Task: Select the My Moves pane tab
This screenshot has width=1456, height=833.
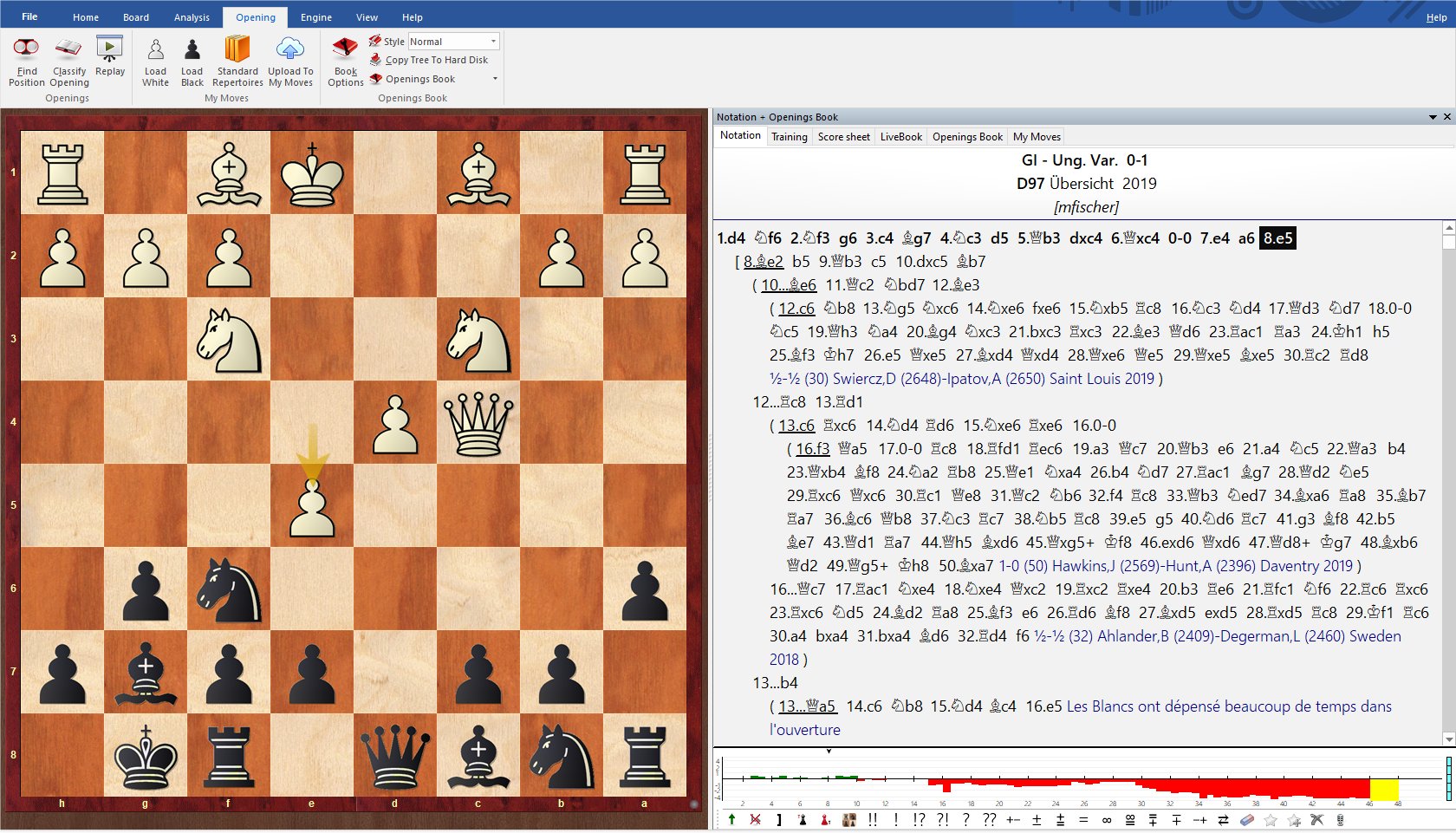Action: 1037,137
